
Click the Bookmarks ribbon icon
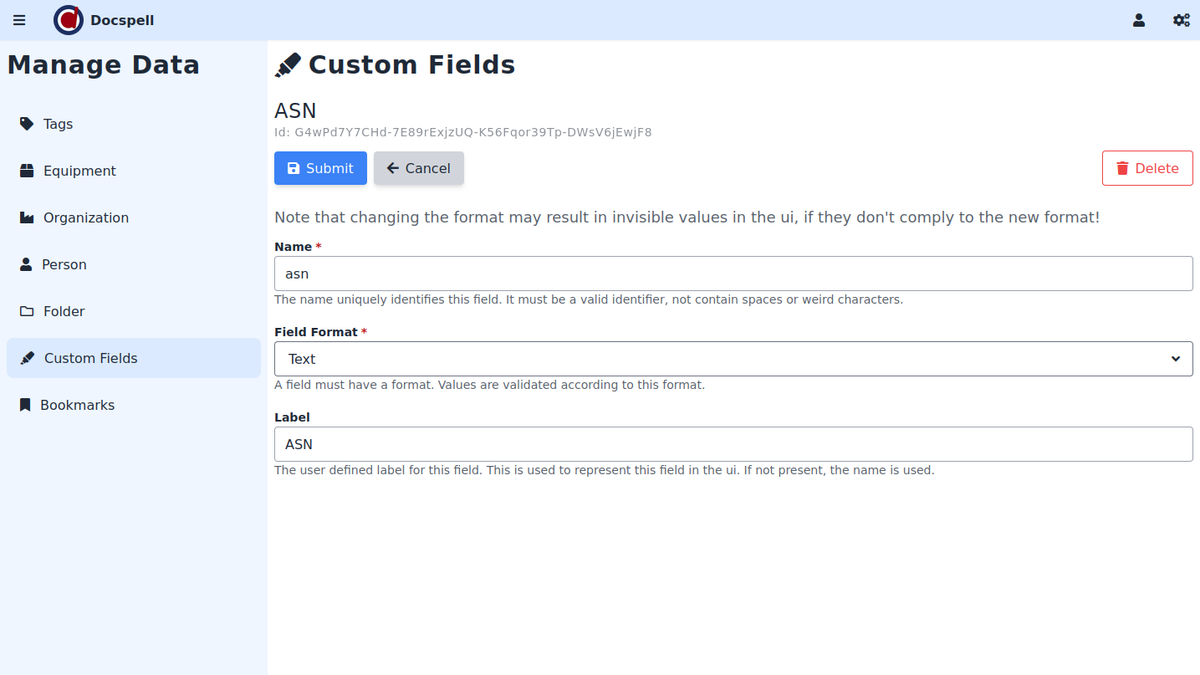tap(25, 405)
